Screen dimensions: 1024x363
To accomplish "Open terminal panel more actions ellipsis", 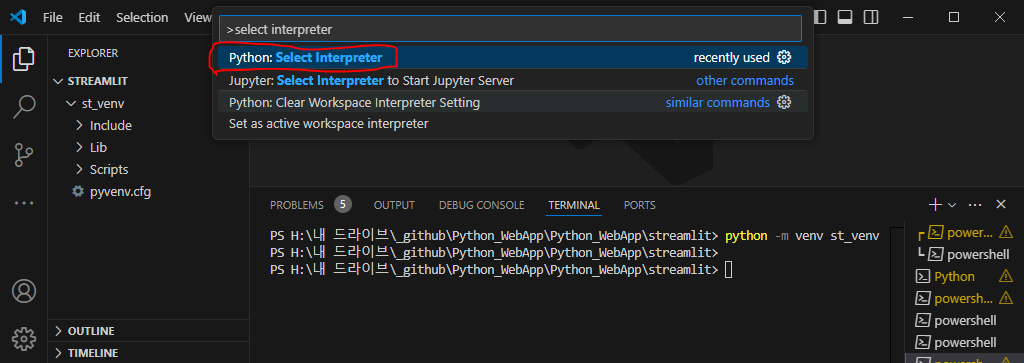I will pos(975,205).
